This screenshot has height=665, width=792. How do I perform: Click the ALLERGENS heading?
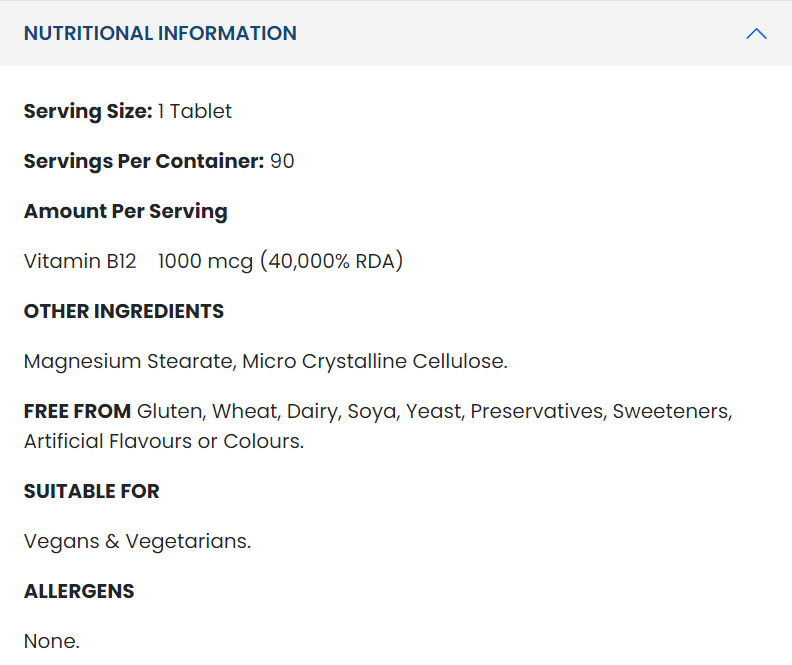point(79,591)
